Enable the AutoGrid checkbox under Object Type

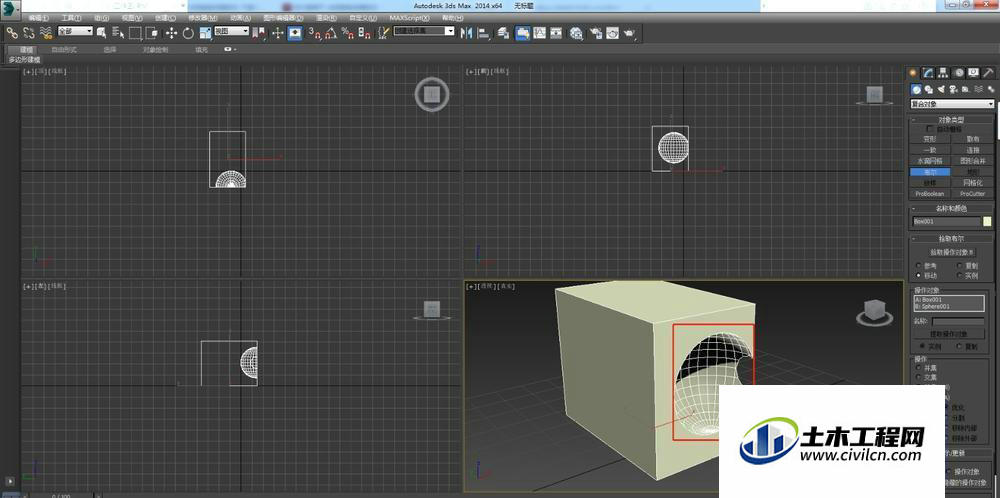point(929,129)
